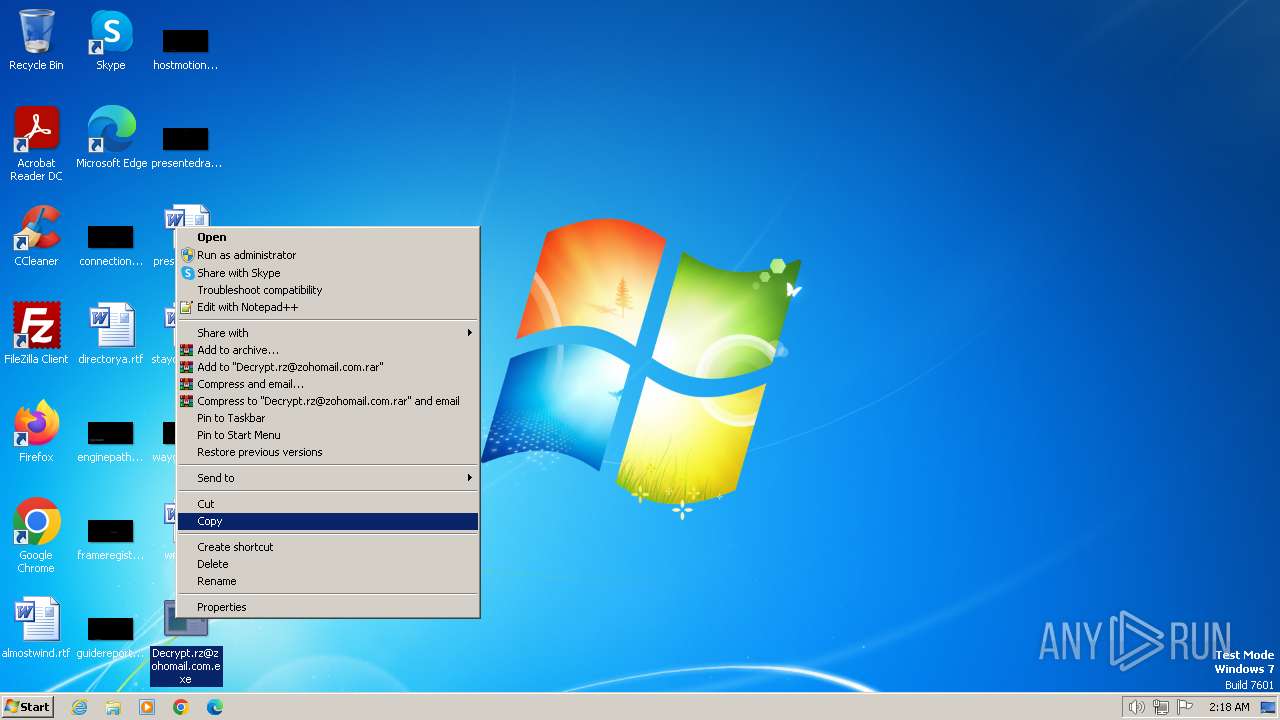Expand the Send to submenu
This screenshot has width=1280, height=720.
click(328, 478)
